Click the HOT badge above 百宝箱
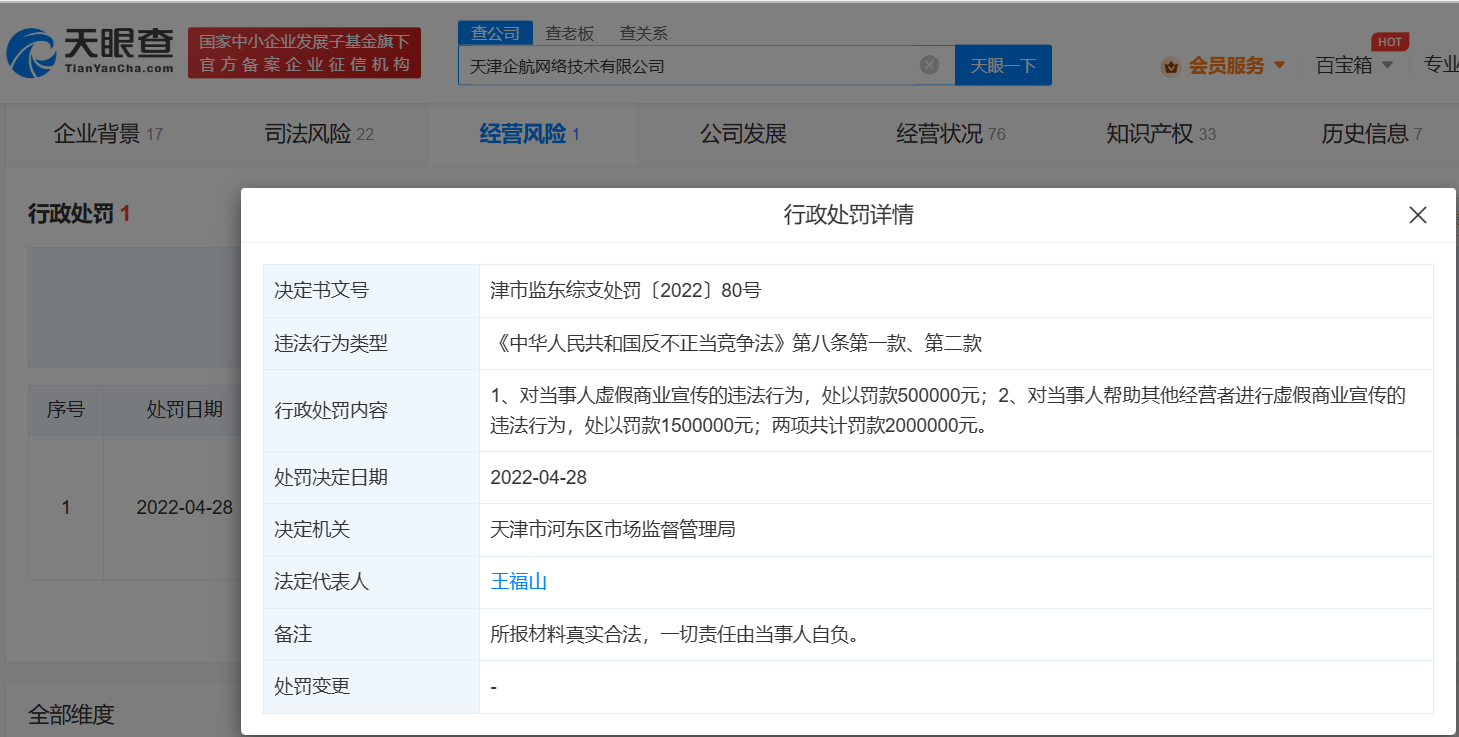 1389,41
